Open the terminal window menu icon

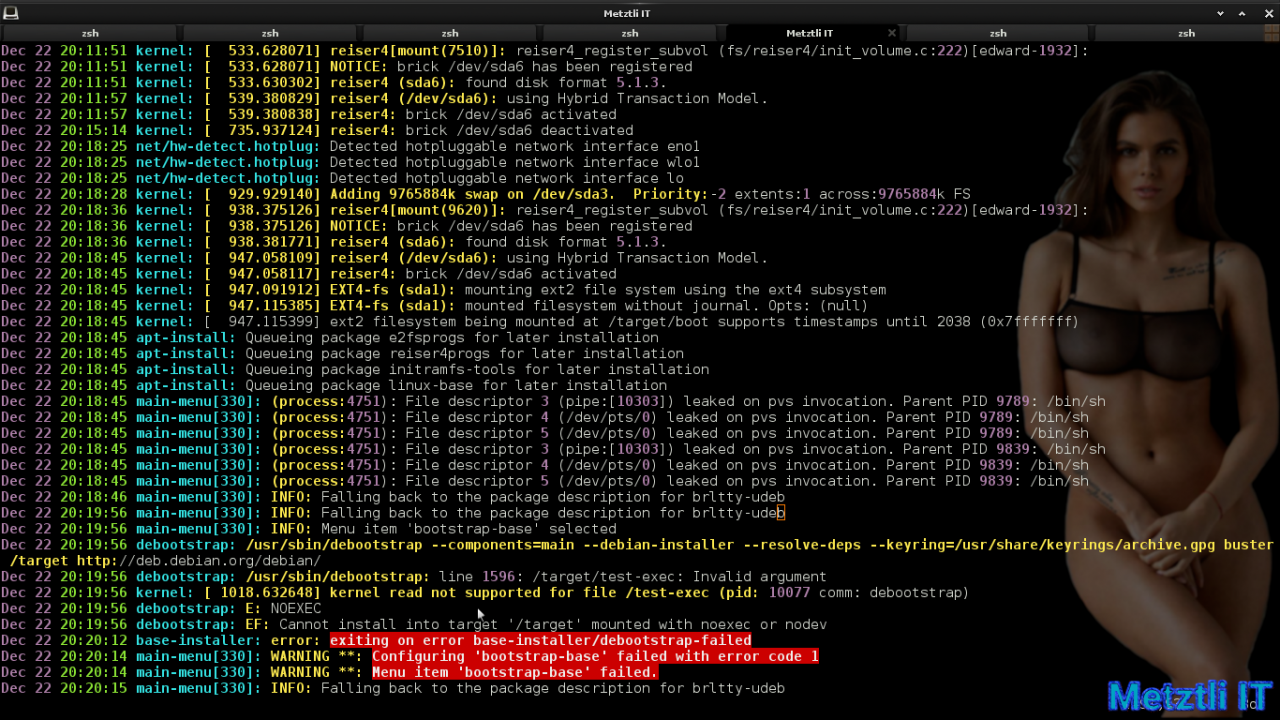coord(9,13)
